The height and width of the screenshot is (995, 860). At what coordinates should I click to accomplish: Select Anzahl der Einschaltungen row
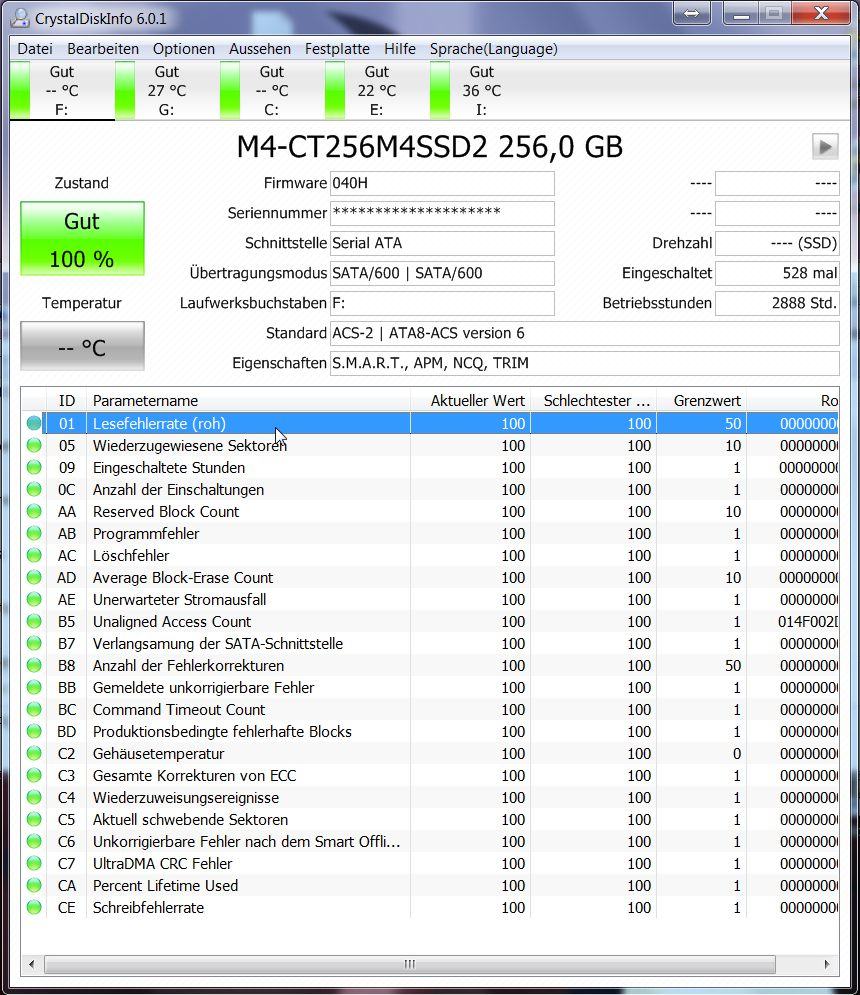pyautogui.click(x=430, y=490)
